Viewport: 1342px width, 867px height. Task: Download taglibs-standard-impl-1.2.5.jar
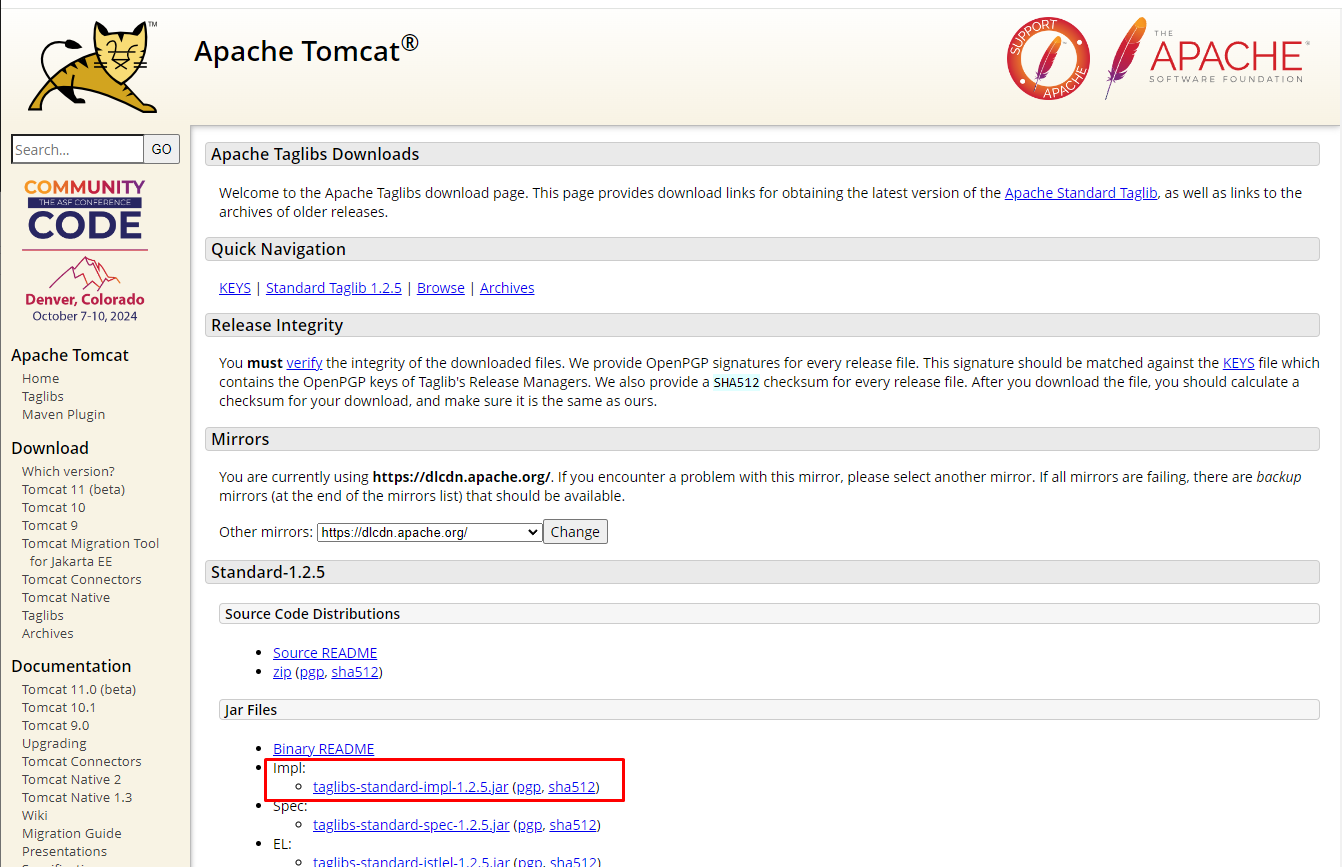[x=410, y=787]
